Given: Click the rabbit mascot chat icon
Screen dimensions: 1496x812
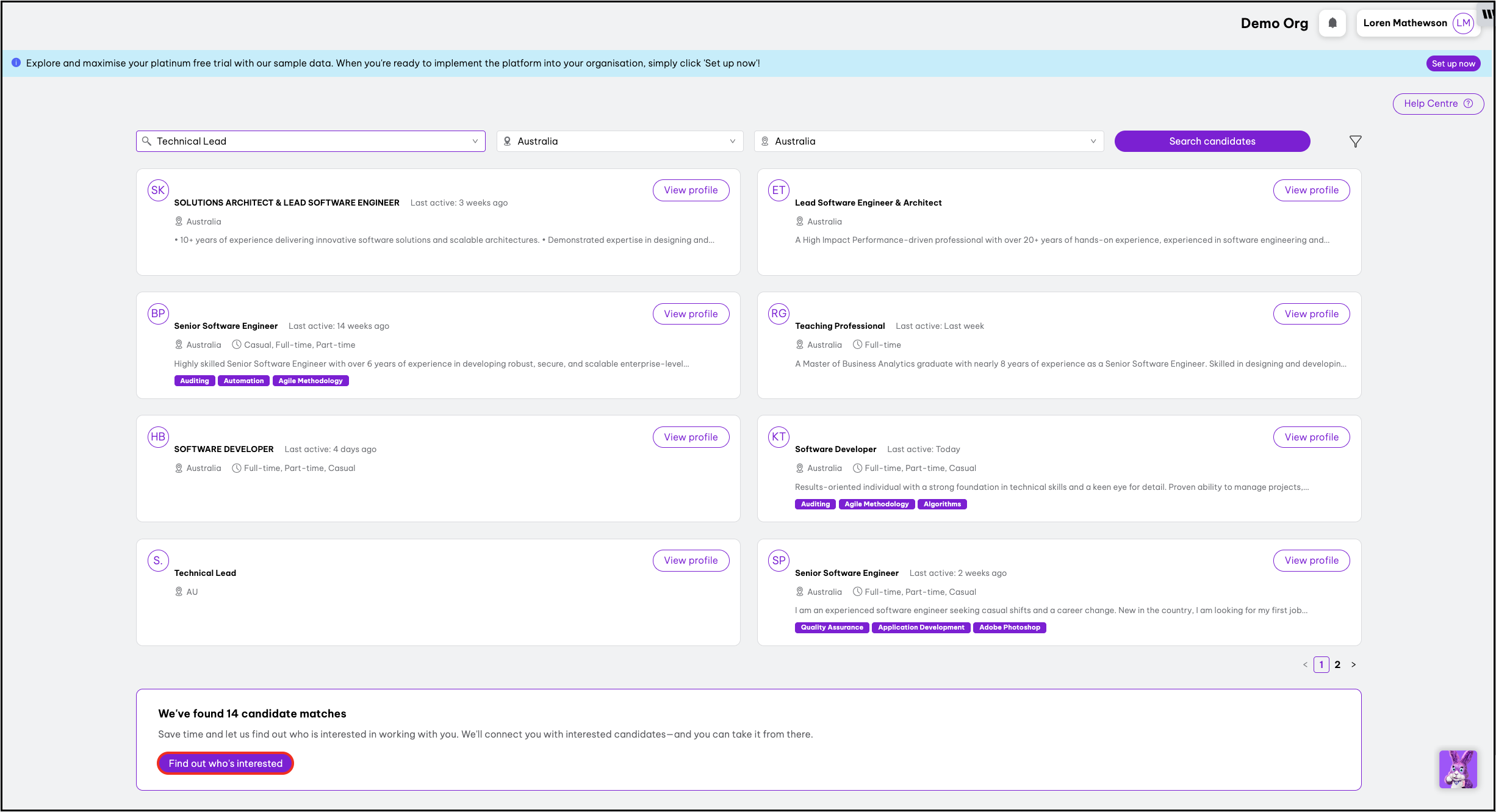Looking at the screenshot, I should point(1458,769).
